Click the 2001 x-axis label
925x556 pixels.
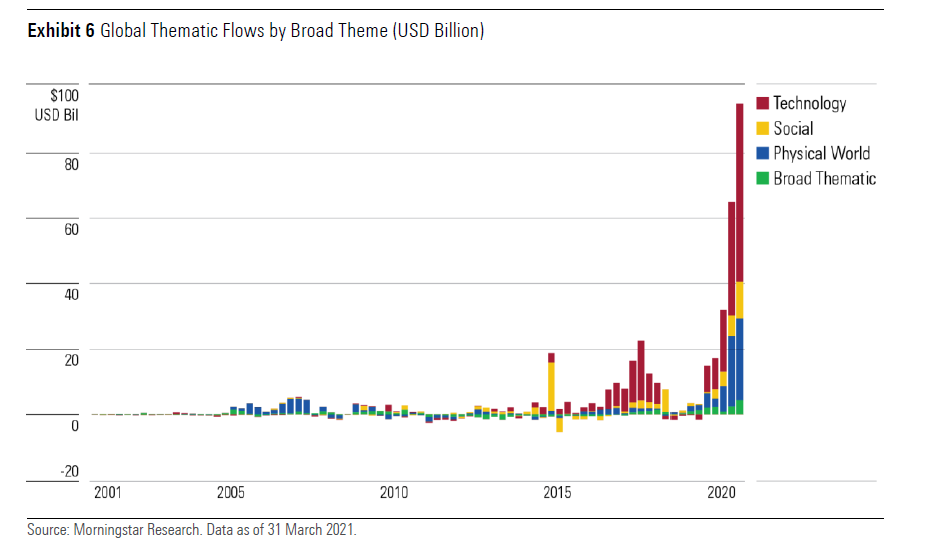click(x=107, y=493)
